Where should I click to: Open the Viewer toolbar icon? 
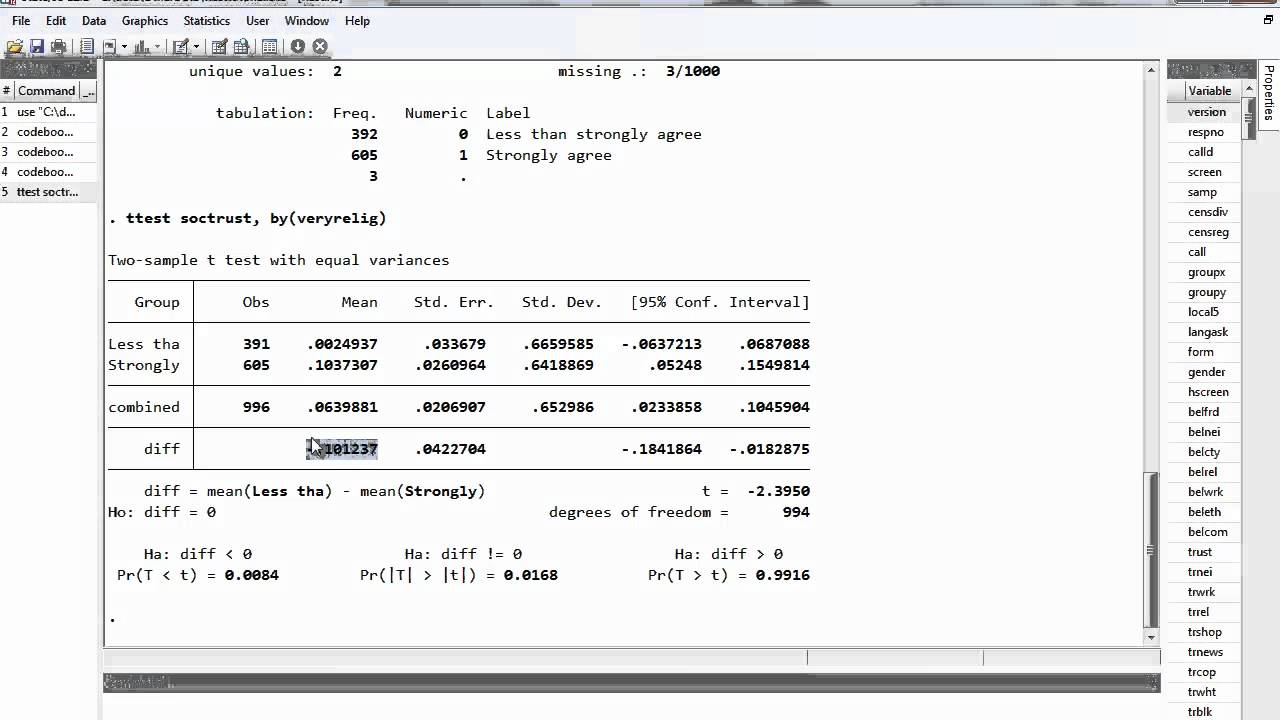click(109, 46)
